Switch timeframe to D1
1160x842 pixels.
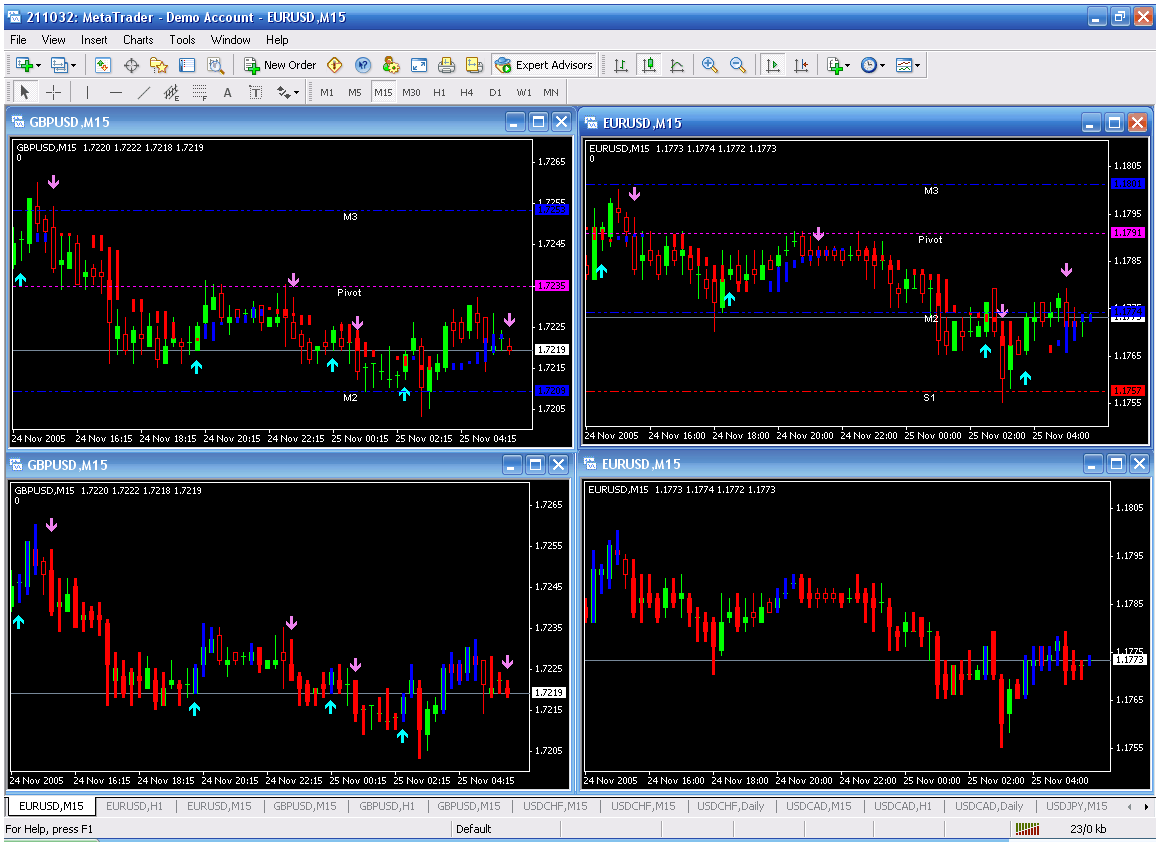point(496,92)
